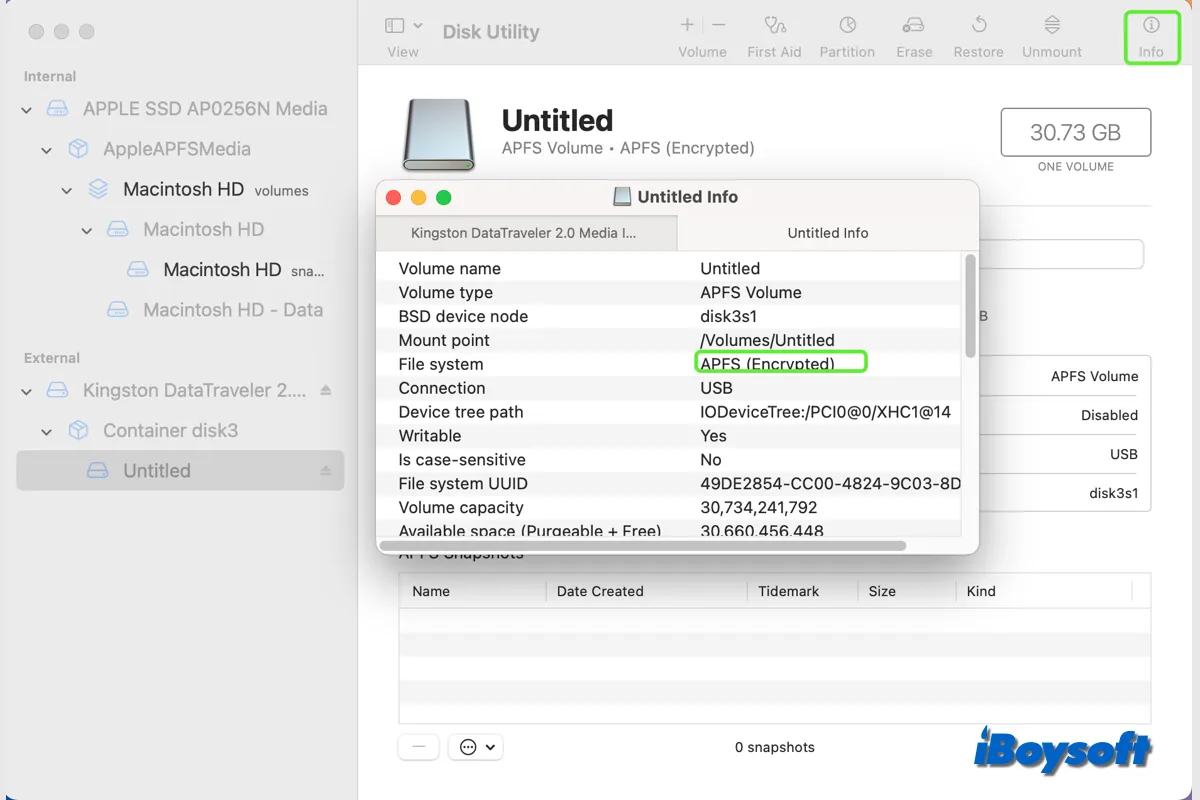Open the View dropdown chevron
1200x800 pixels.
pyautogui.click(x=418, y=26)
